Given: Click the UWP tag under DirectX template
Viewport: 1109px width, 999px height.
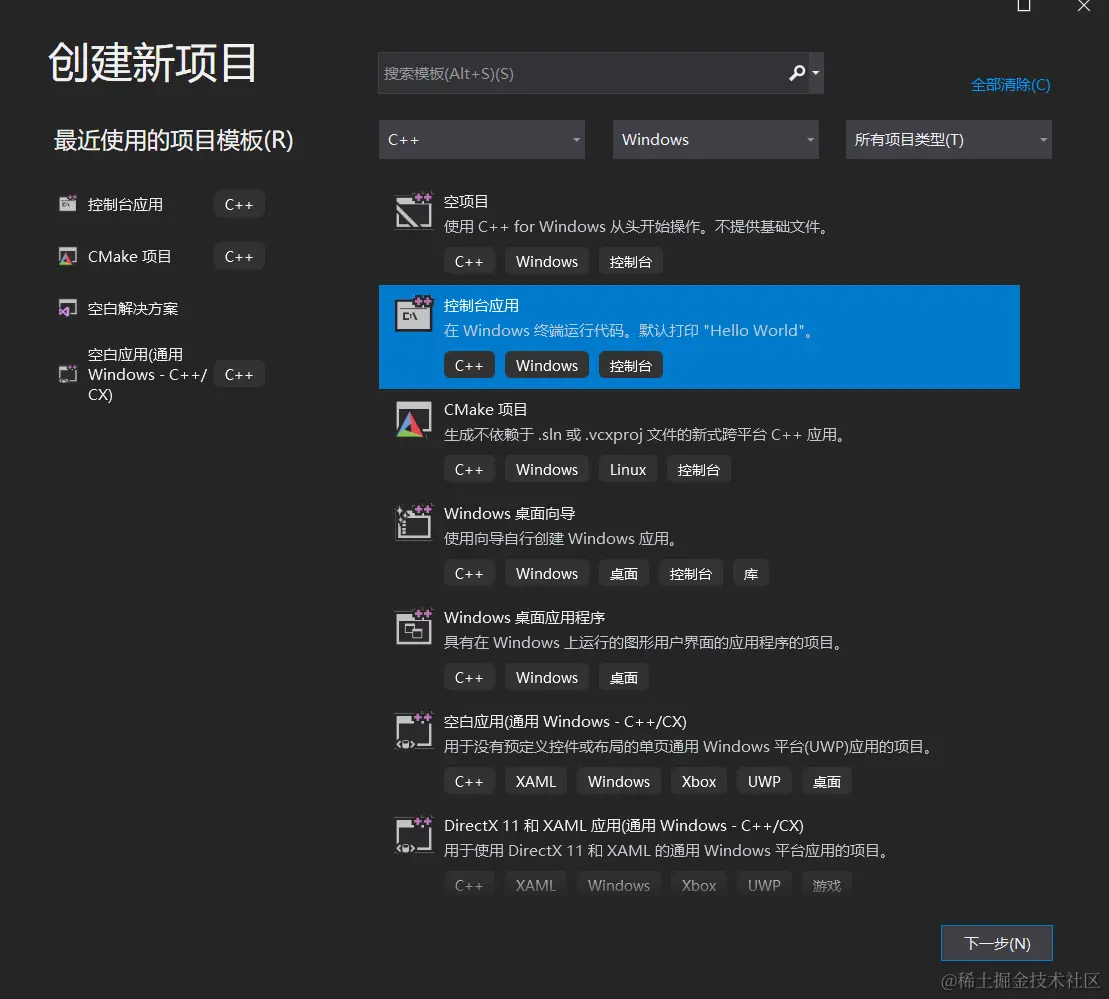Looking at the screenshot, I should coord(763,884).
